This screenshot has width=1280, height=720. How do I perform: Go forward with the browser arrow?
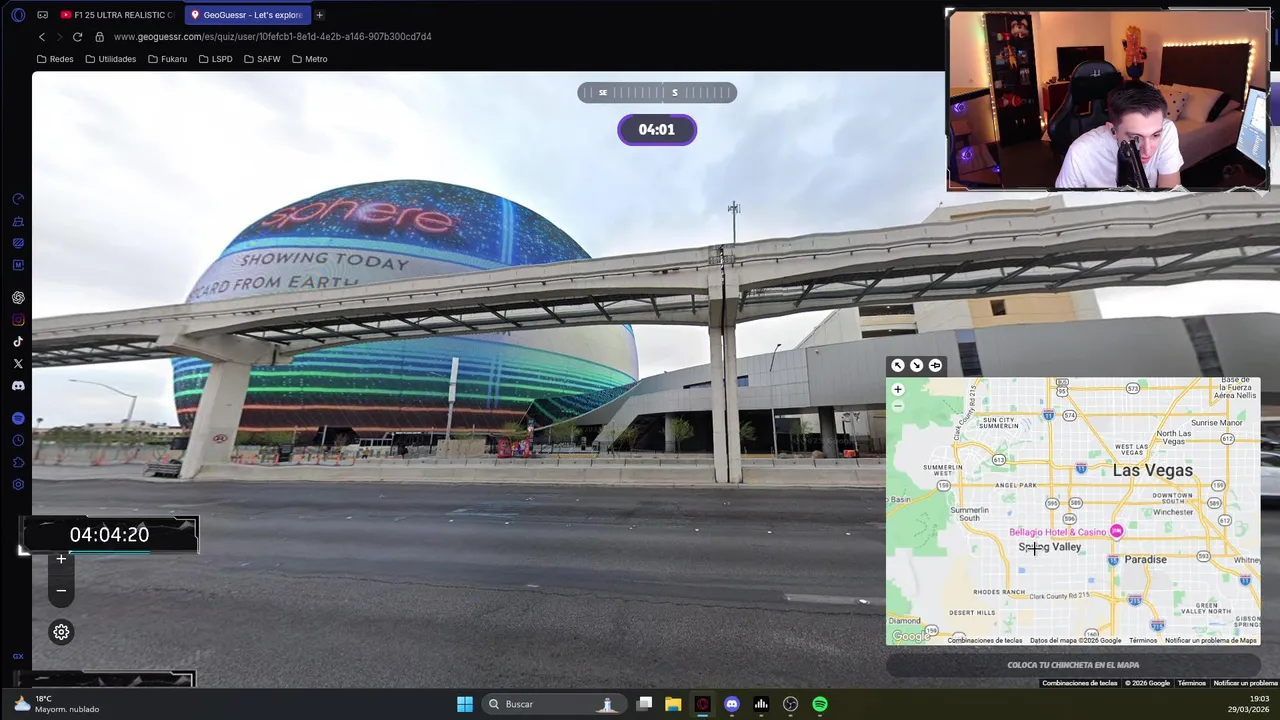coord(59,37)
